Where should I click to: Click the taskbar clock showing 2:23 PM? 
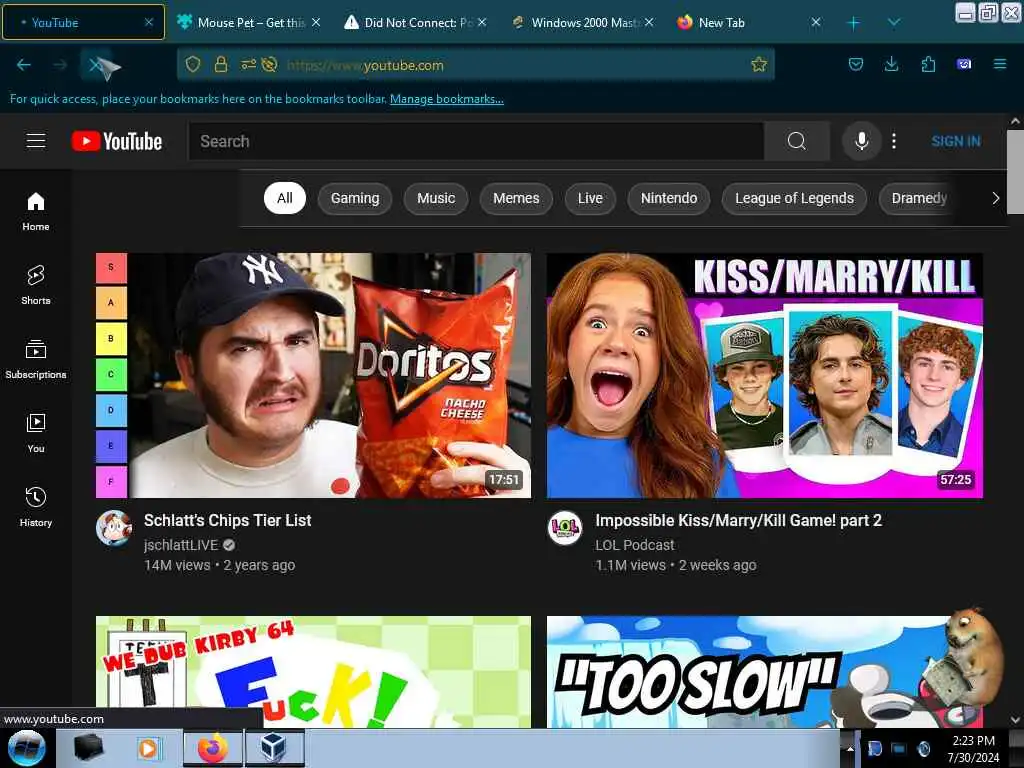tap(973, 748)
